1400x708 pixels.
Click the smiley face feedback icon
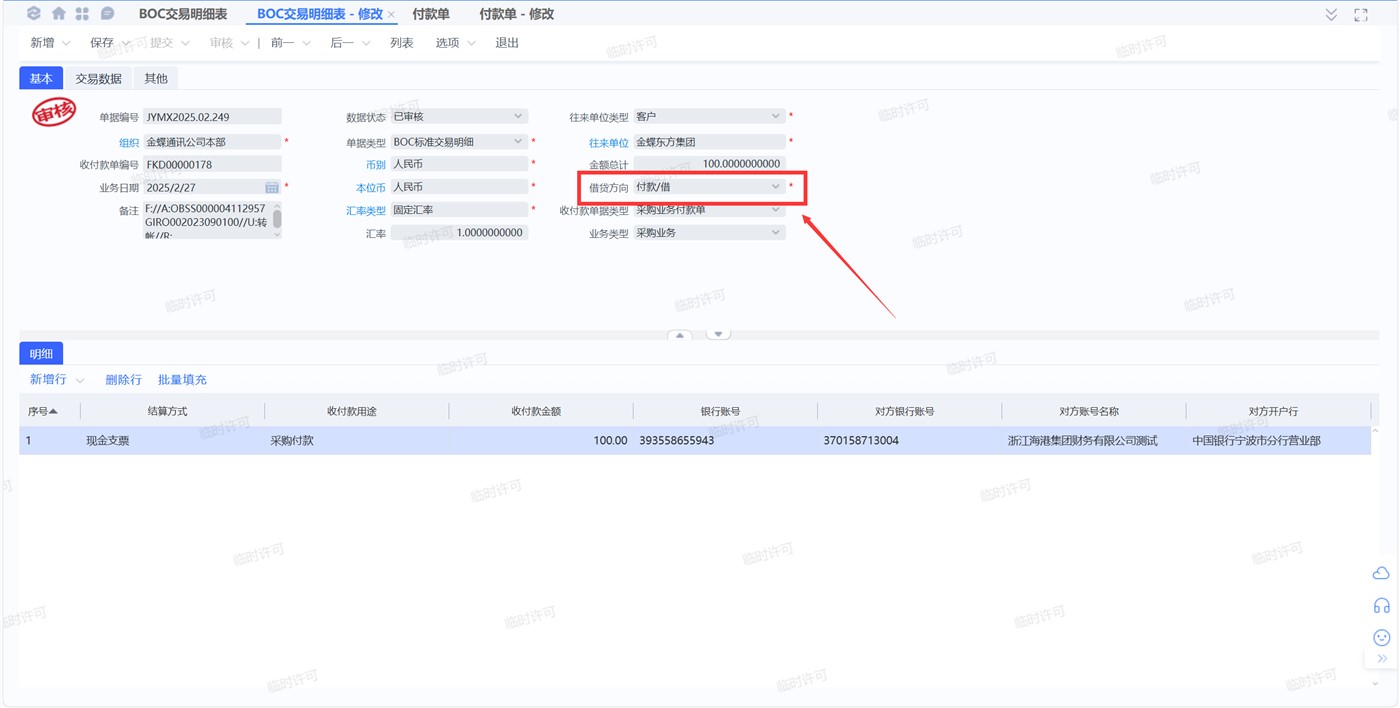[1381, 637]
